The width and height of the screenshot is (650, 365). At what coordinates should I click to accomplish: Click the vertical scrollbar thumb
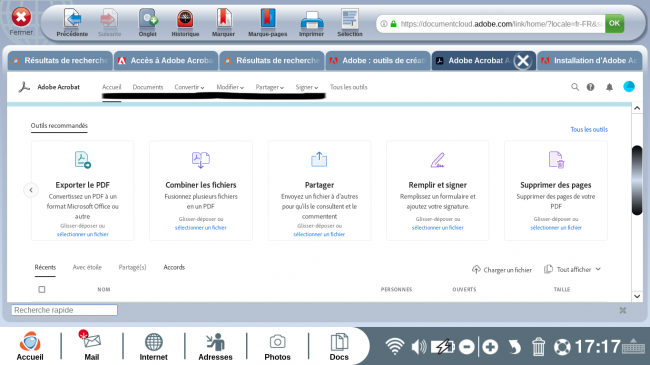pos(637,180)
